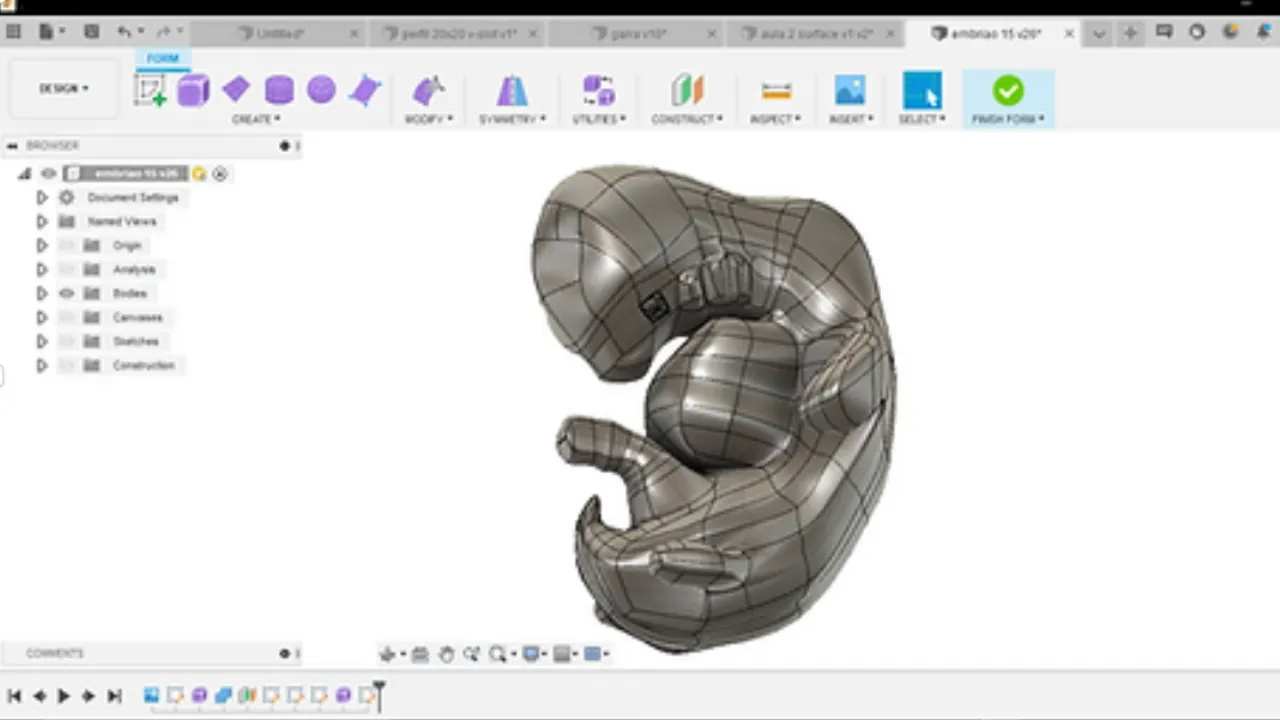Click the Insert image icon
The height and width of the screenshot is (720, 1280).
(850, 91)
